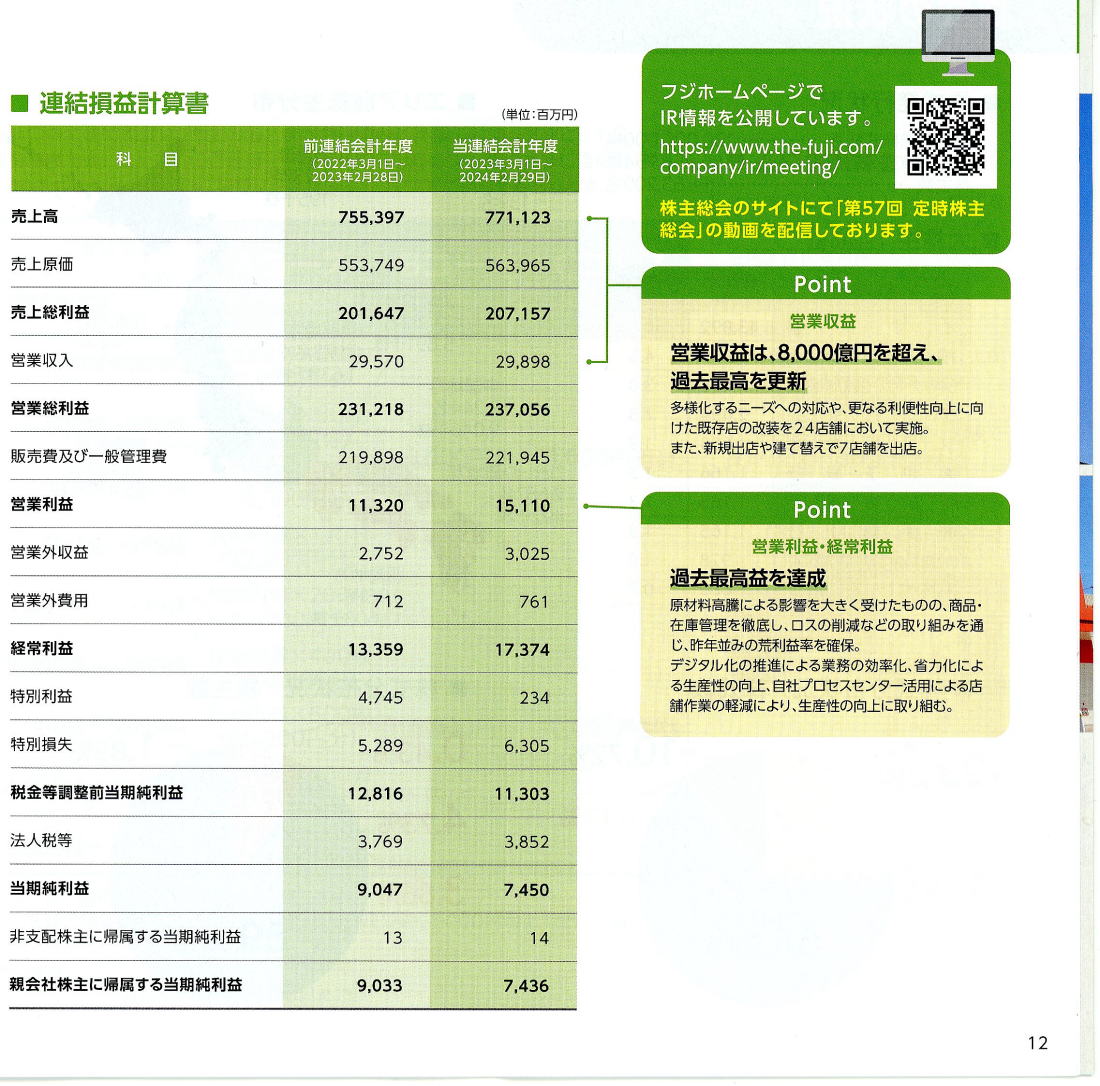Click the 経常利益 row label

pyautogui.click(x=42, y=648)
